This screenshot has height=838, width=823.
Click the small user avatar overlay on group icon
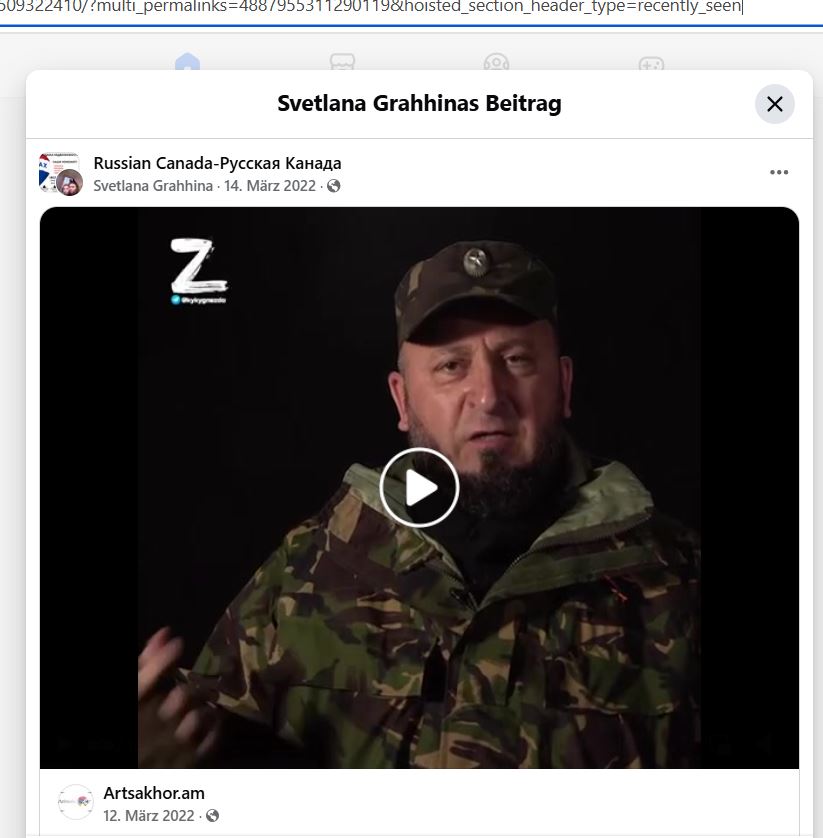(x=69, y=183)
